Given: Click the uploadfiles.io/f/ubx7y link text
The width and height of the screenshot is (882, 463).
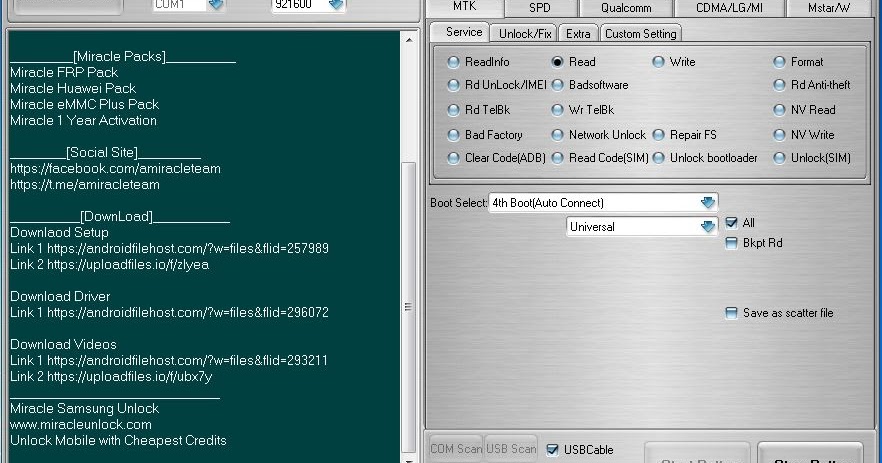Looking at the screenshot, I should [x=130, y=376].
